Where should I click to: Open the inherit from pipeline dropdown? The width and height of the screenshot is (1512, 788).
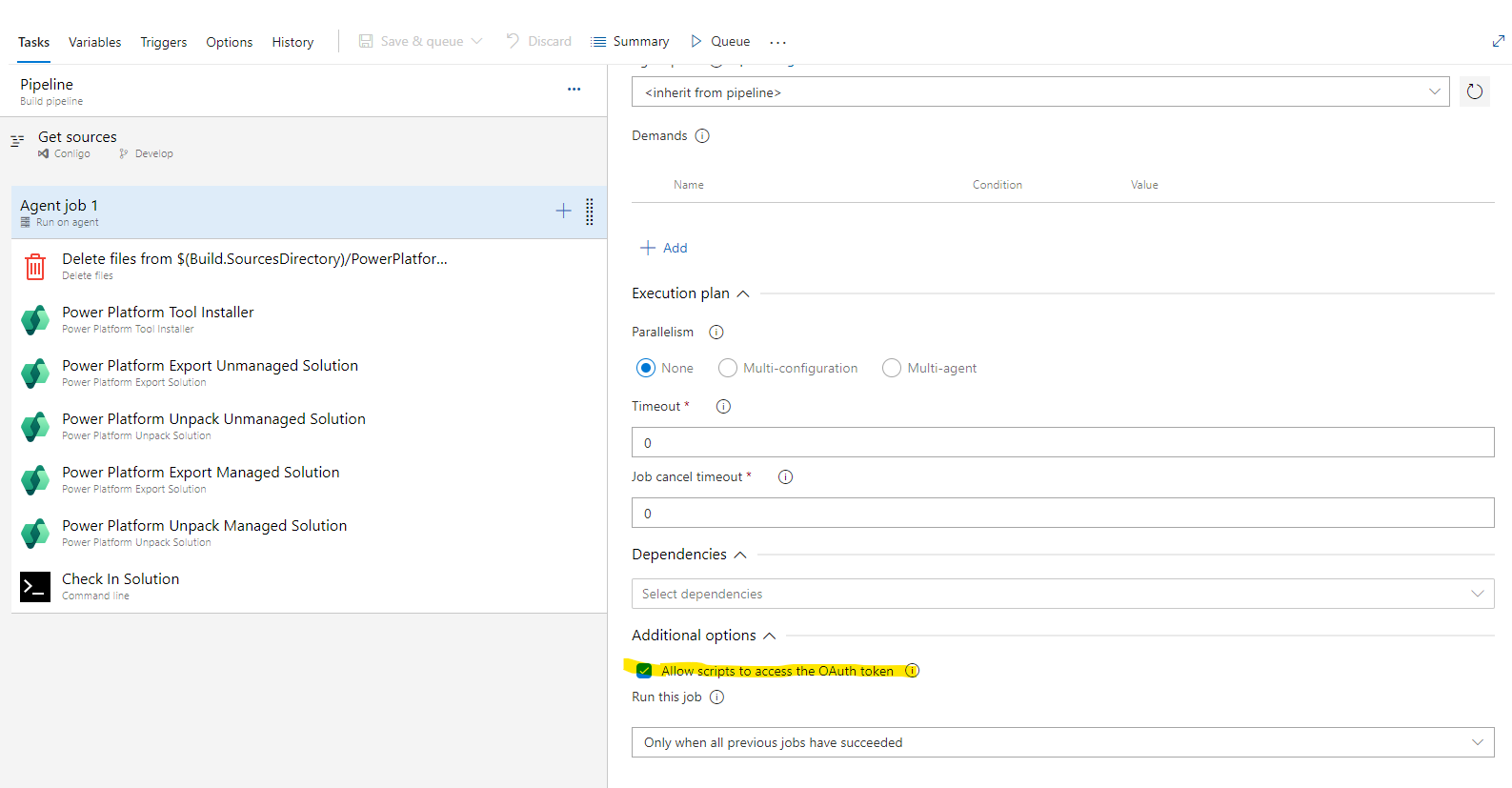pyautogui.click(x=1040, y=91)
